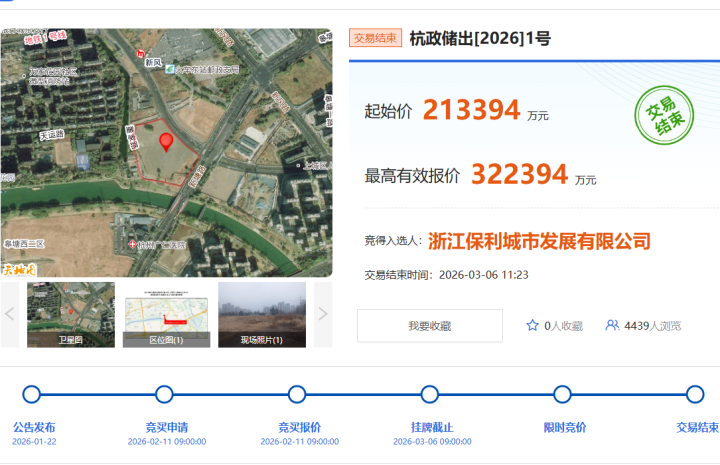Click the 4439人浏览 count text
Screen dimensions: 720x465
click(x=652, y=326)
